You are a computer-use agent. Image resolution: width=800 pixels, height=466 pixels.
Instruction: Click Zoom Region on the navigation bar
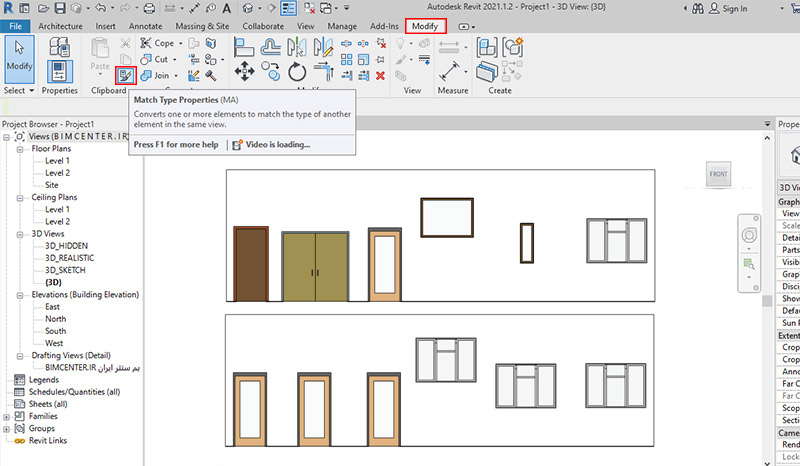[x=749, y=264]
